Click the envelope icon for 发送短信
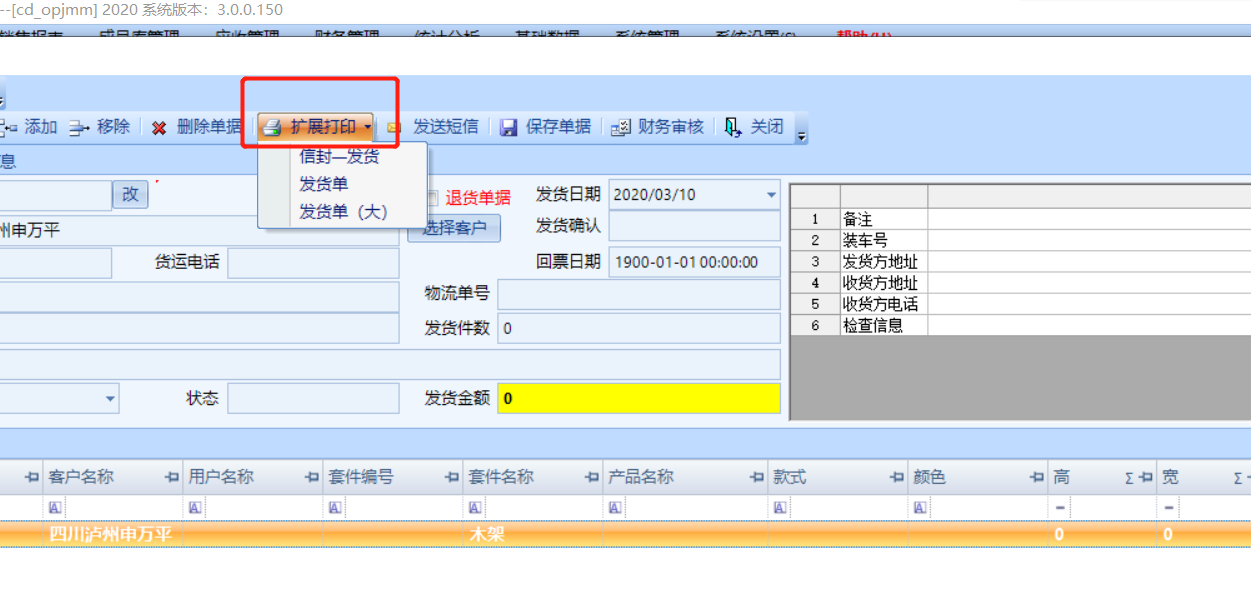This screenshot has width=1251, height=600. (395, 128)
